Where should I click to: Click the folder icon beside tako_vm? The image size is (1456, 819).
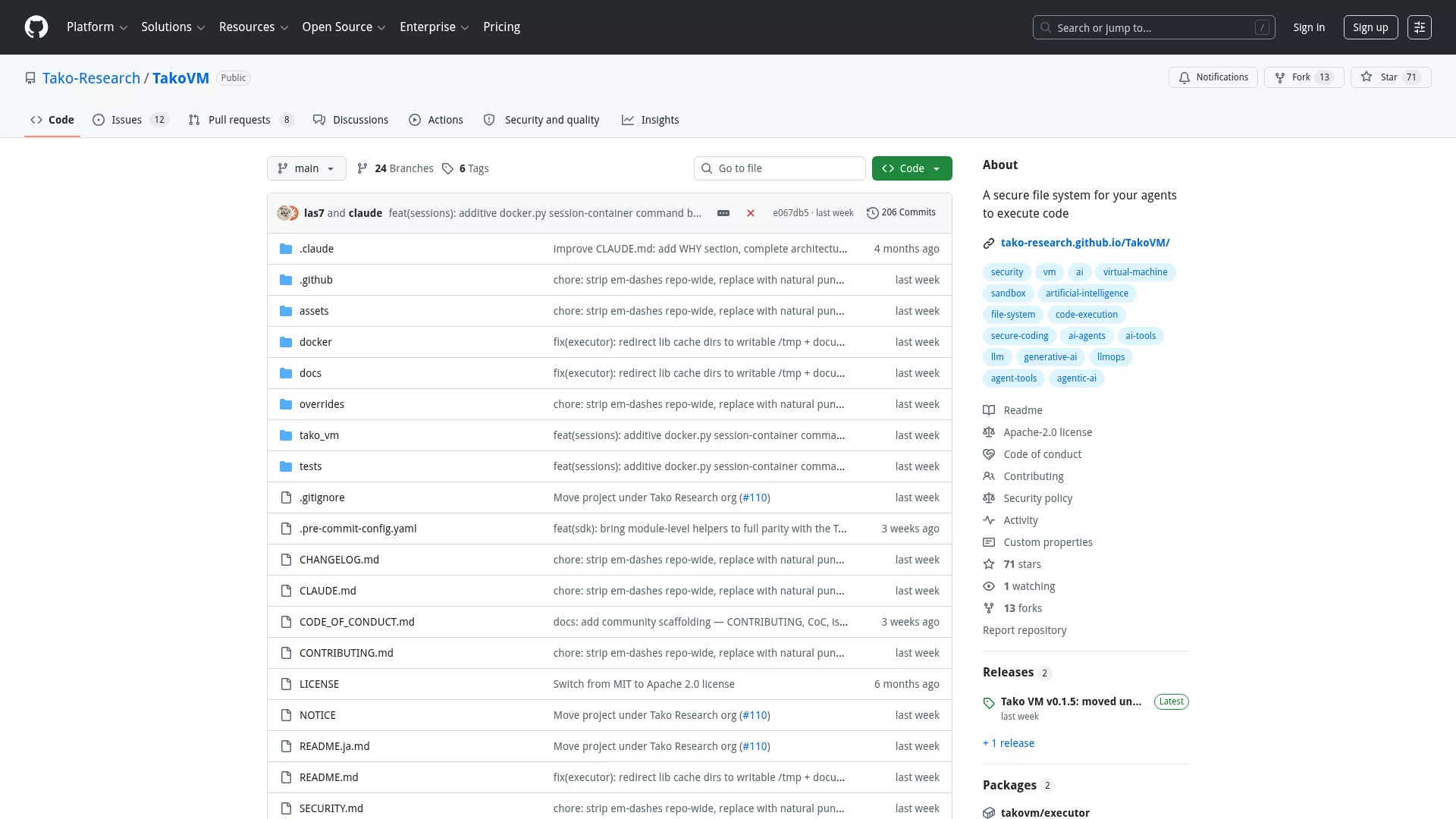pyautogui.click(x=286, y=435)
